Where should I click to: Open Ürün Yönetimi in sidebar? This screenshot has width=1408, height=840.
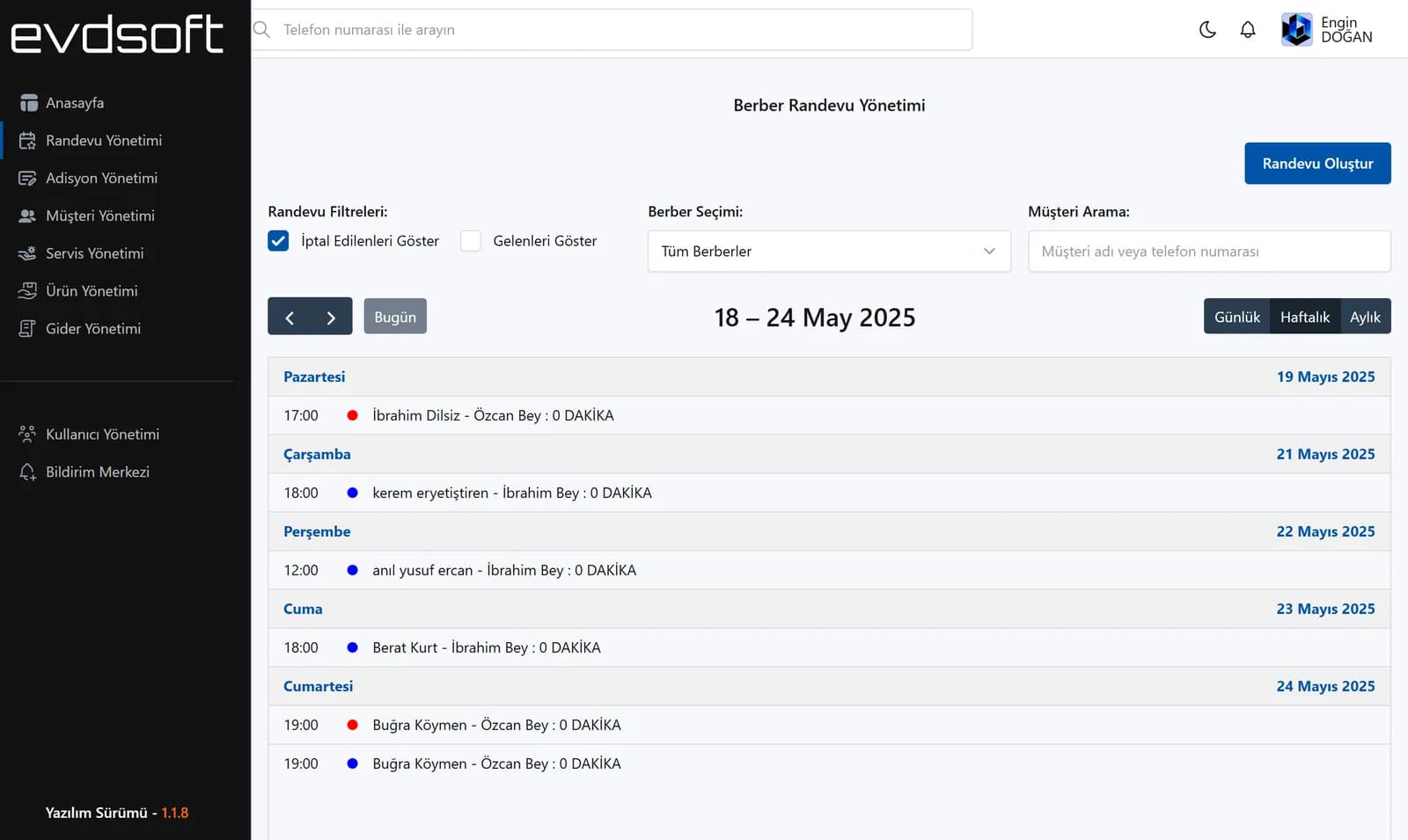pos(92,291)
